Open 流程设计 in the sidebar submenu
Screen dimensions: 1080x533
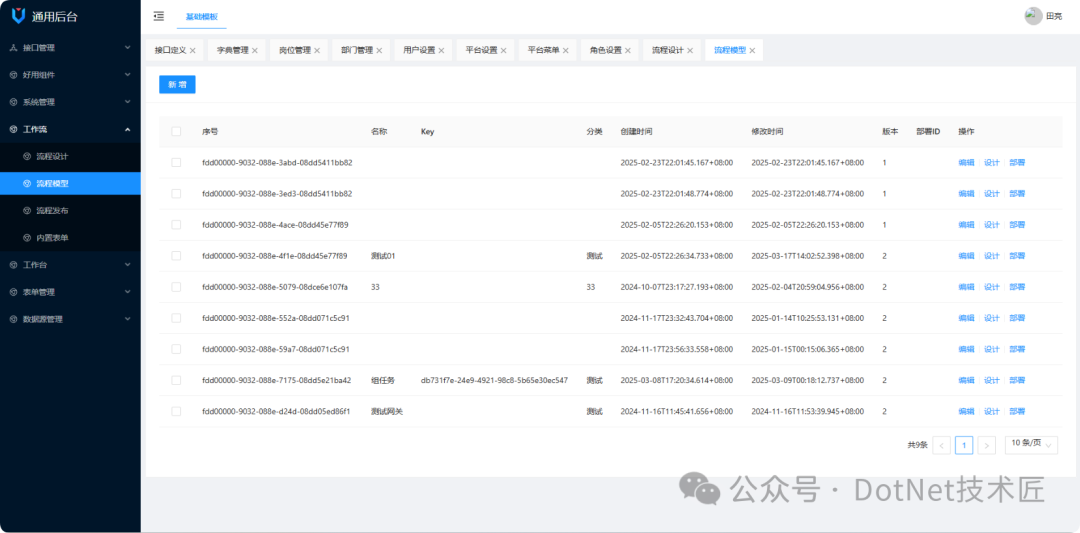click(x=52, y=156)
